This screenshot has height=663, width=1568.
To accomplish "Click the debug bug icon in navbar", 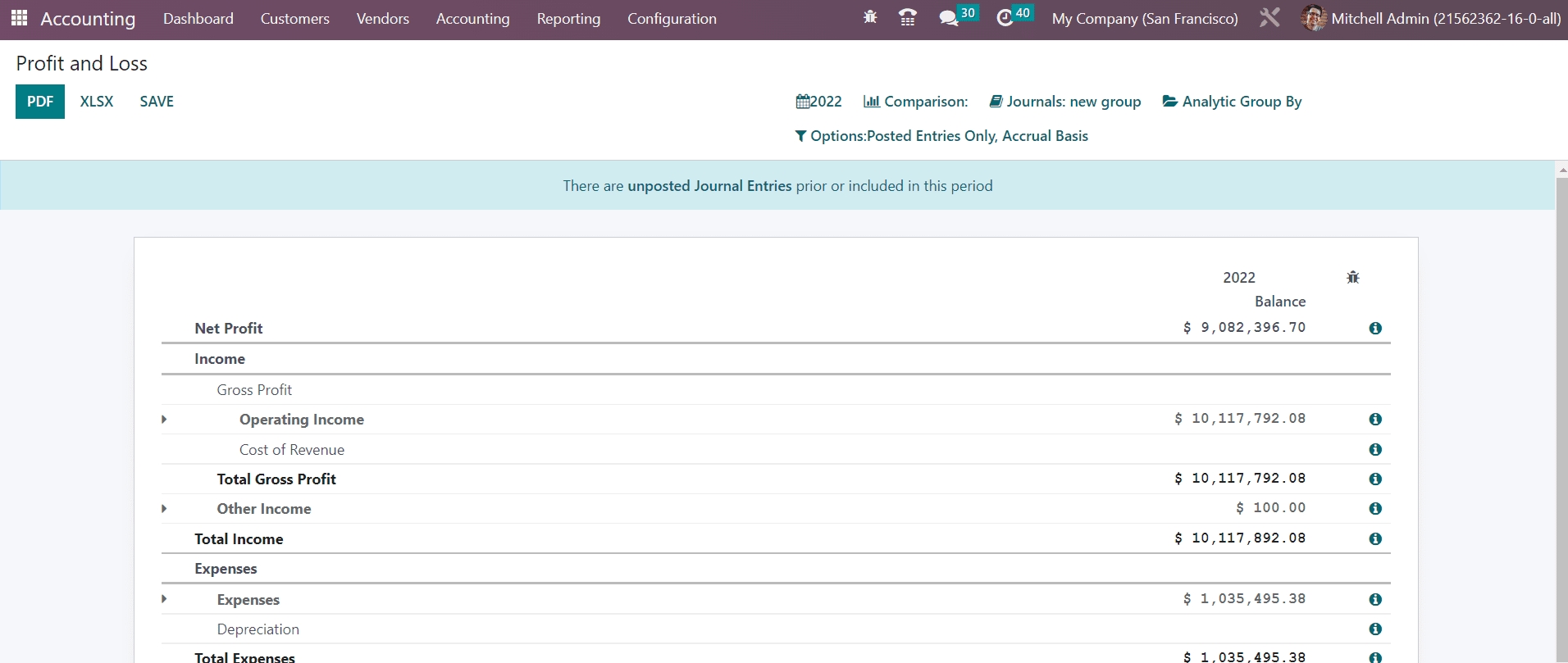I will 870,17.
